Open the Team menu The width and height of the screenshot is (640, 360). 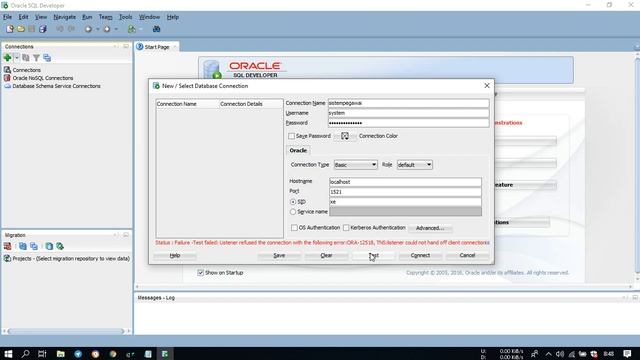pos(105,17)
